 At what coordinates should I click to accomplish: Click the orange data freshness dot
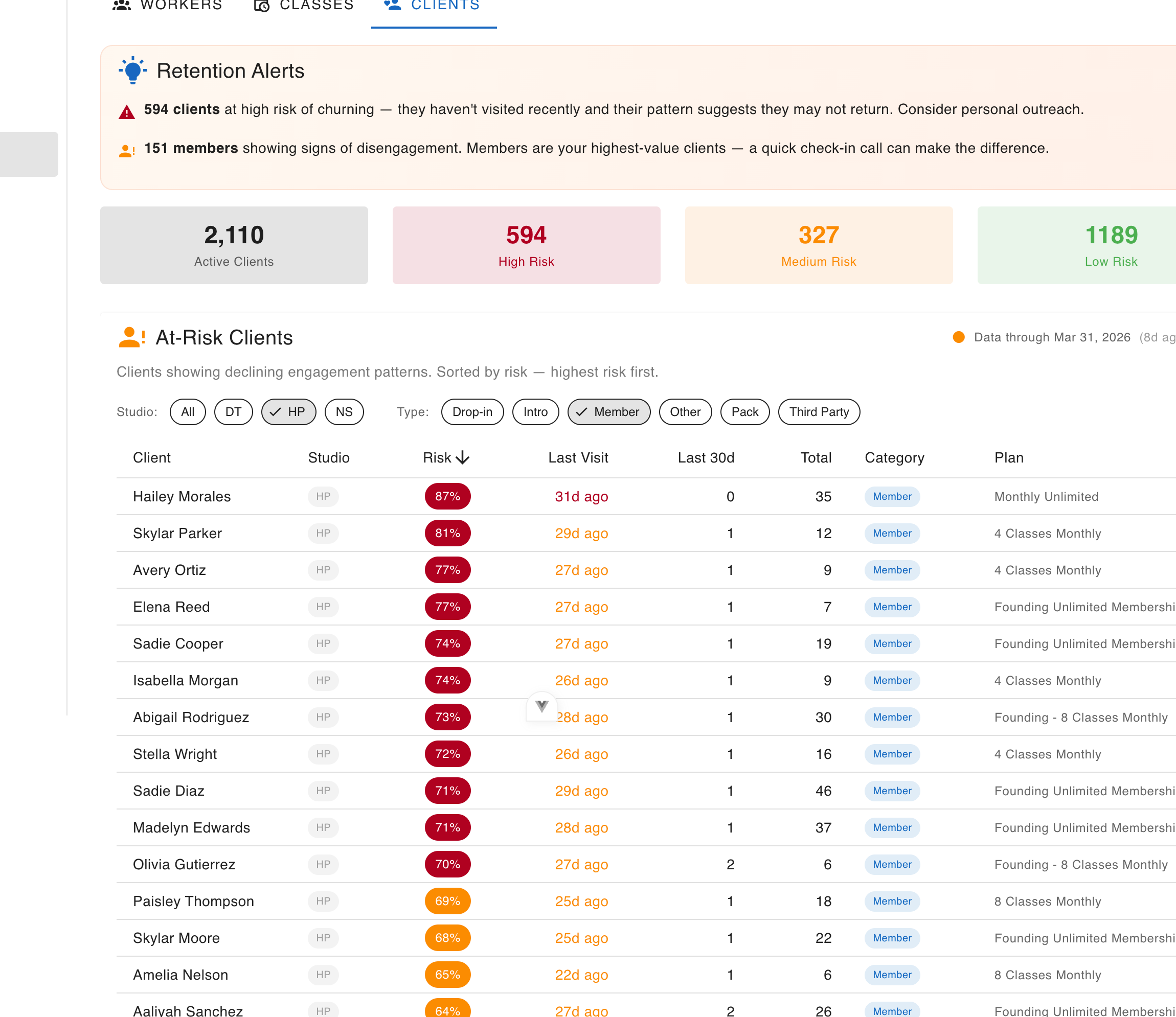959,337
